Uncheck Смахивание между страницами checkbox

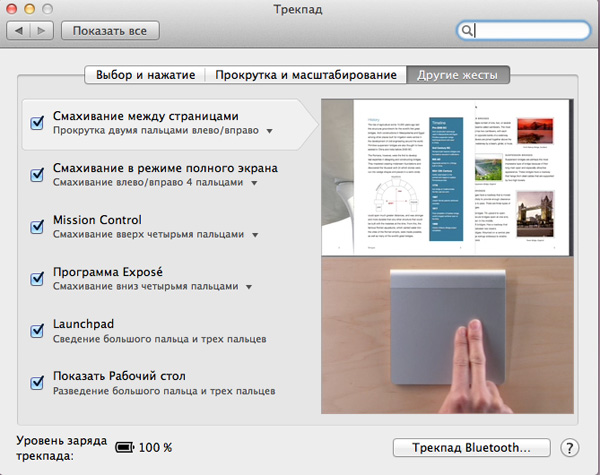click(37, 123)
